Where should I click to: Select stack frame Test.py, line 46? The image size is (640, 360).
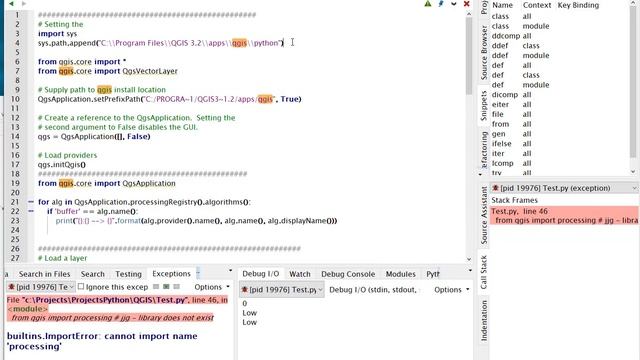point(564,216)
